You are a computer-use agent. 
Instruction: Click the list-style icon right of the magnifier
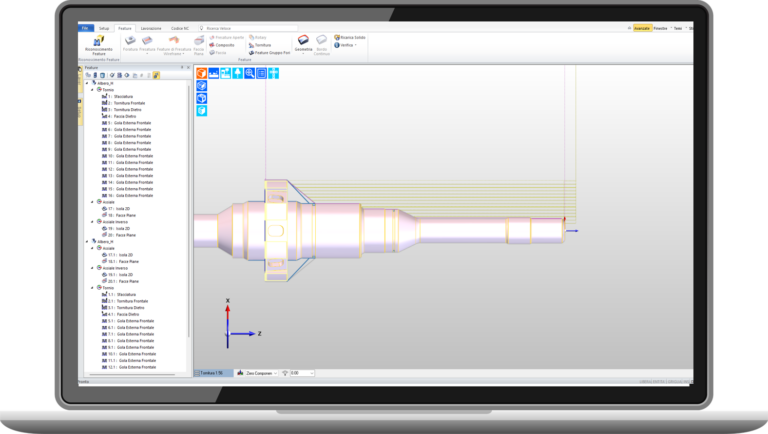(262, 73)
